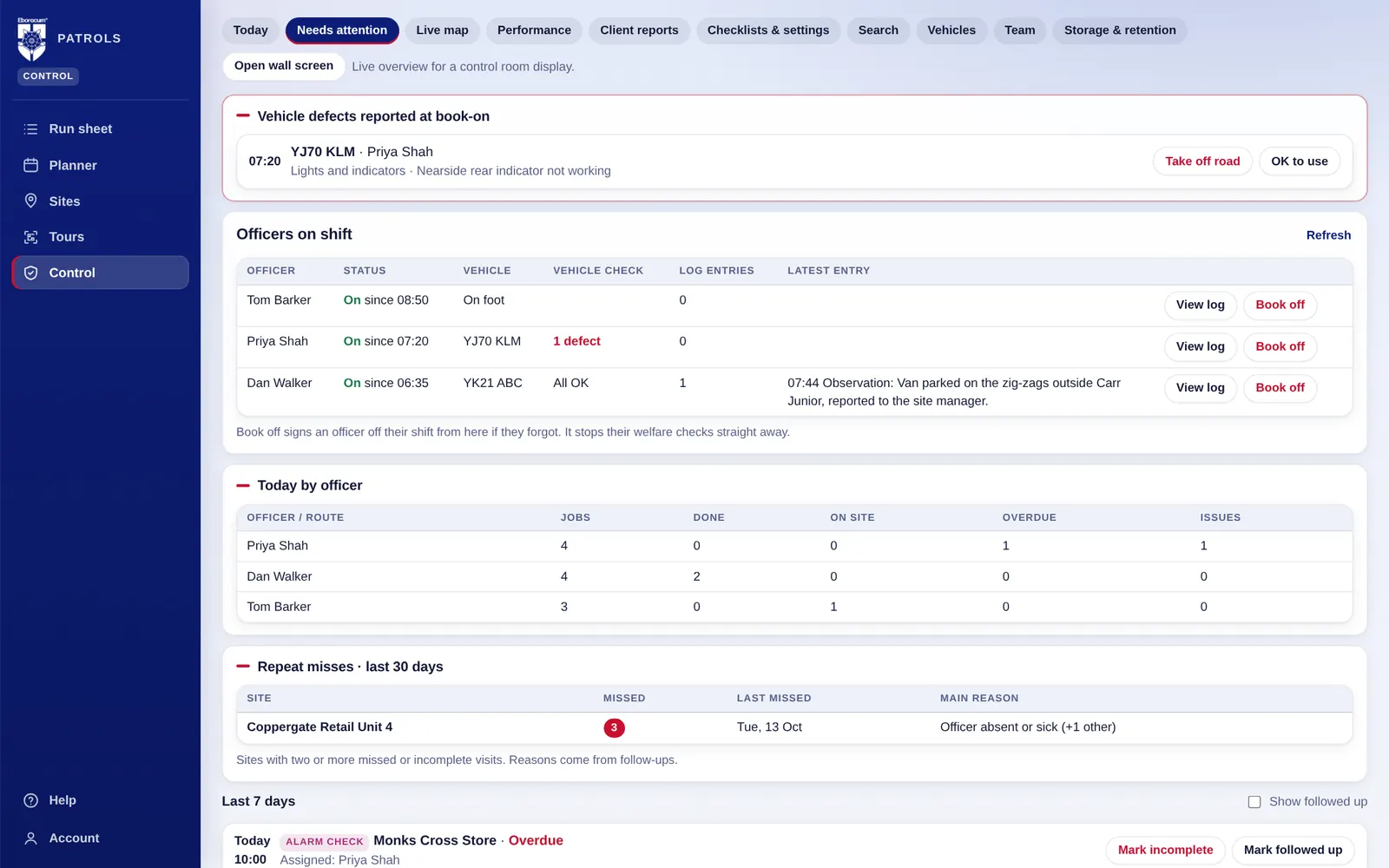Open the Search tab

pos(879,30)
